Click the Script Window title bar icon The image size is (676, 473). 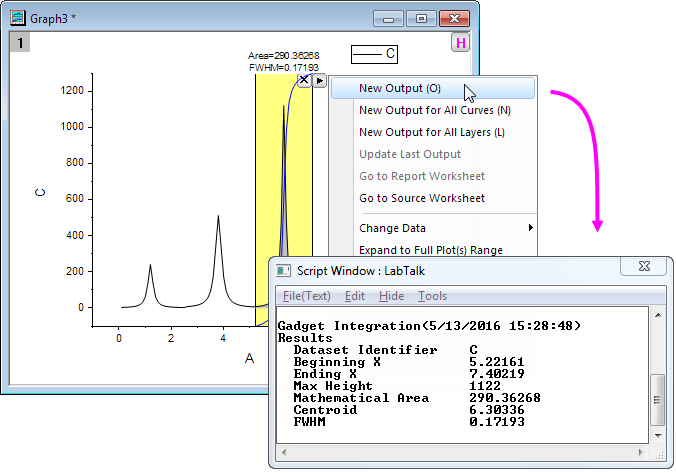click(284, 270)
